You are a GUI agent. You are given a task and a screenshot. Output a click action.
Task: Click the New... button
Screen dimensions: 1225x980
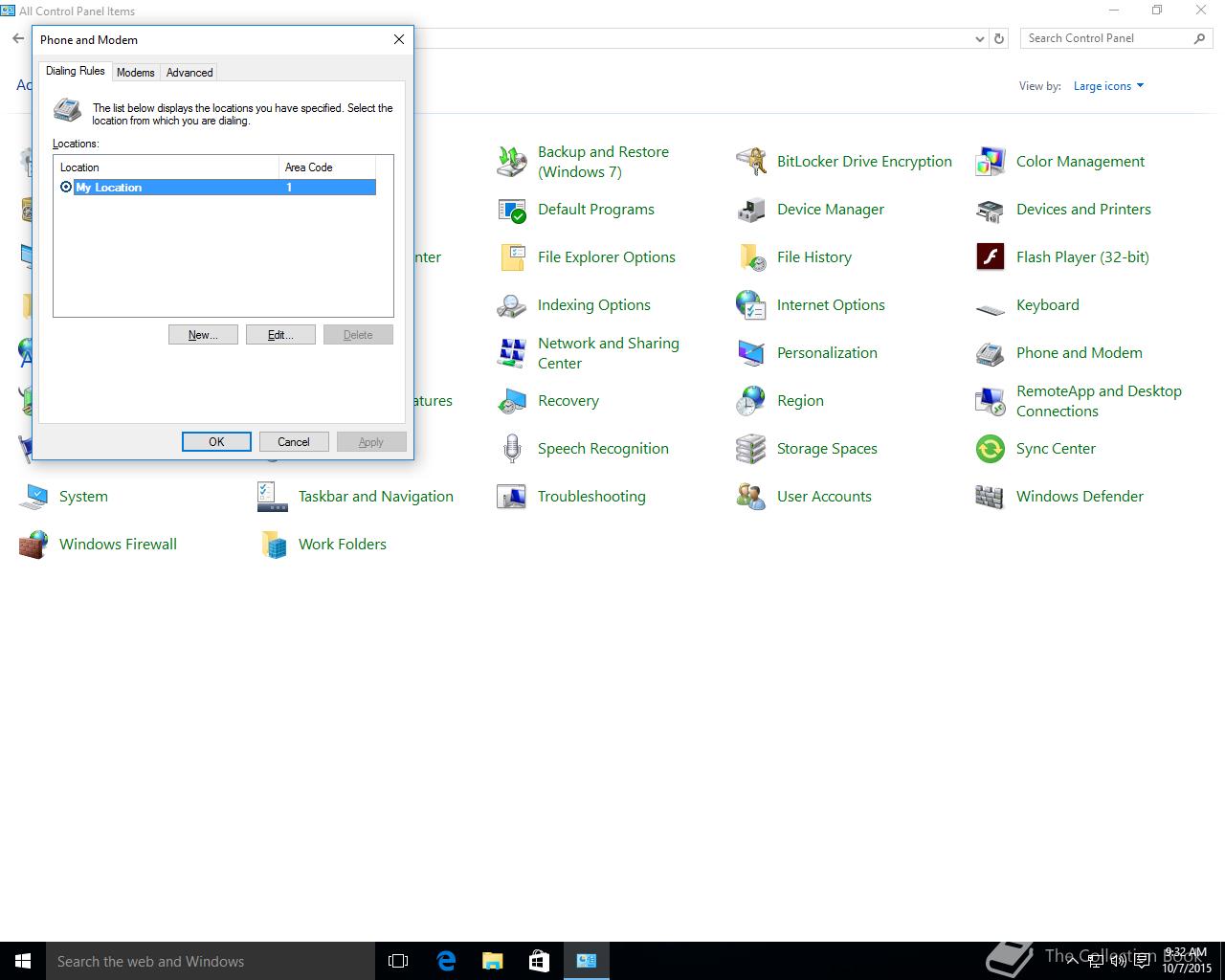click(x=203, y=335)
